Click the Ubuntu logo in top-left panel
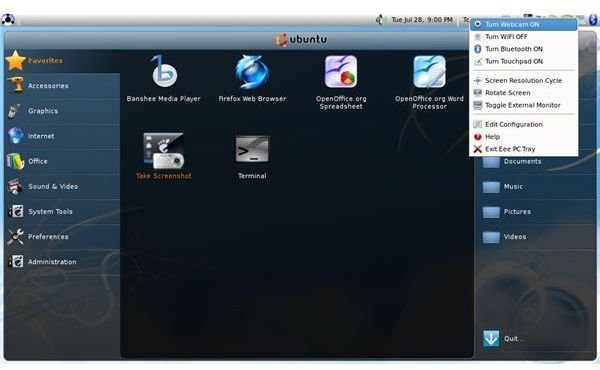 point(8,19)
